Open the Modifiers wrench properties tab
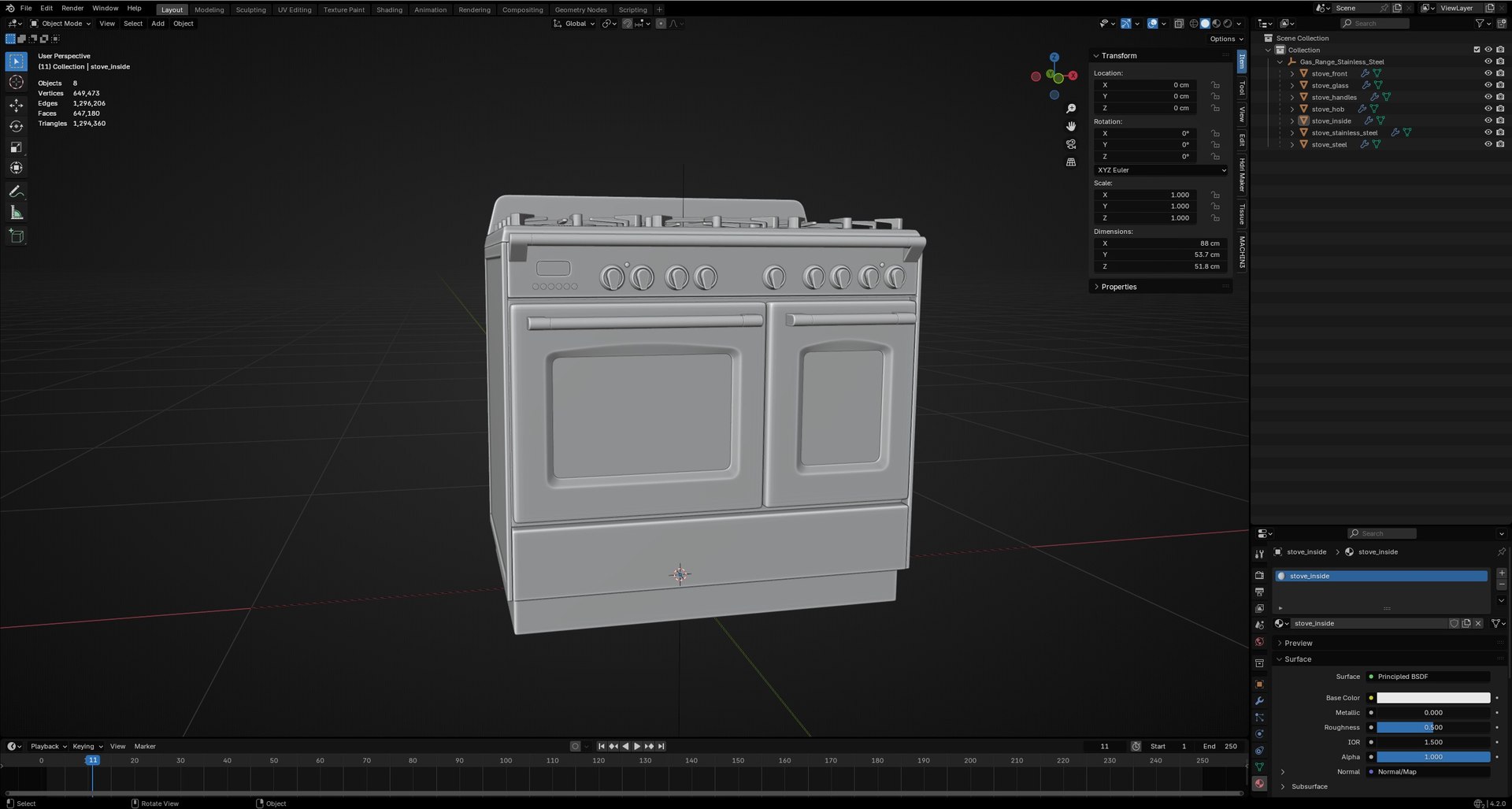Screen dimensions: 1512x809 pyautogui.click(x=1259, y=701)
